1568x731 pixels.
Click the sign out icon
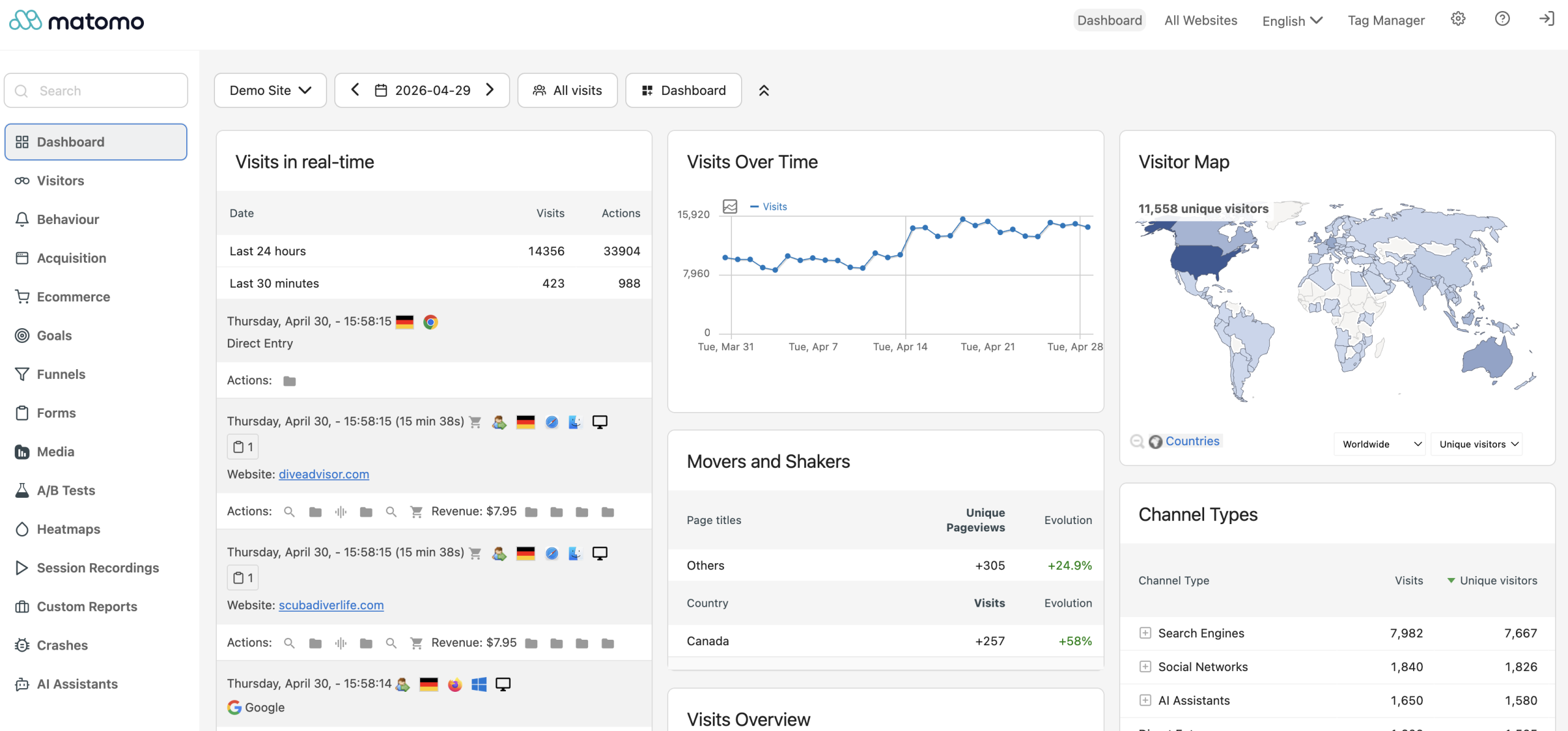tap(1547, 19)
